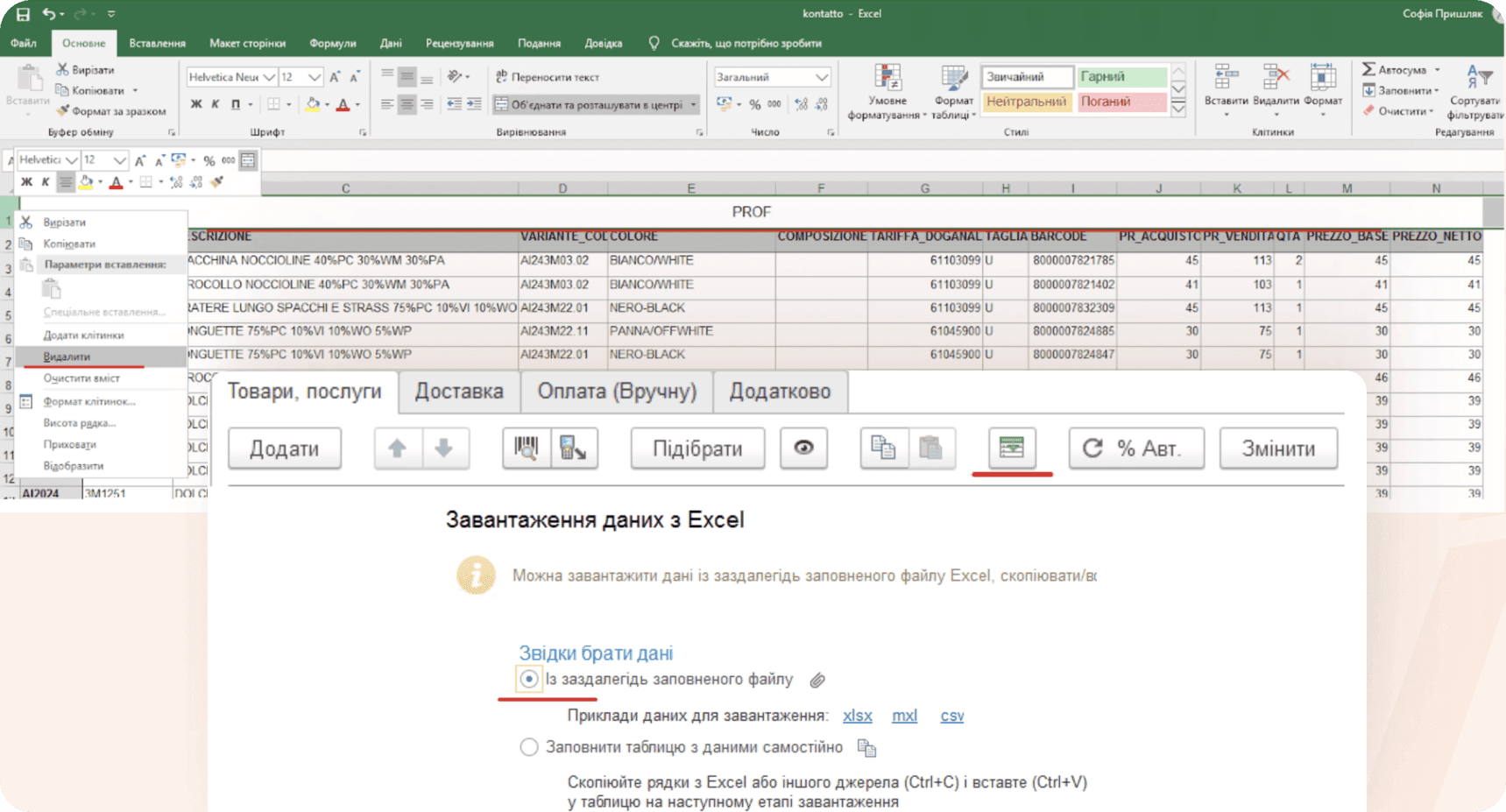Click the Змінити button

pyautogui.click(x=1278, y=448)
